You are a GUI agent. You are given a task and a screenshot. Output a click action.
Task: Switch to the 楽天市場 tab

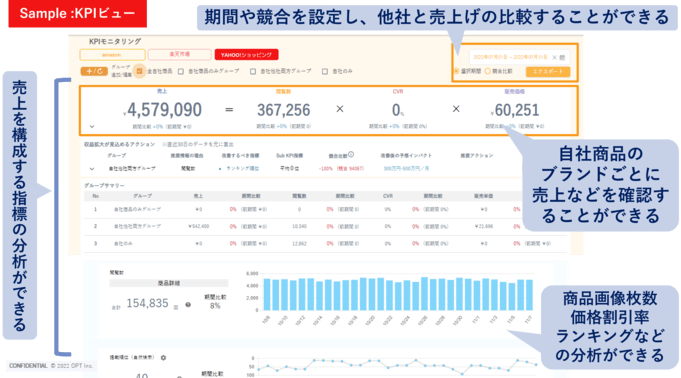tap(179, 55)
